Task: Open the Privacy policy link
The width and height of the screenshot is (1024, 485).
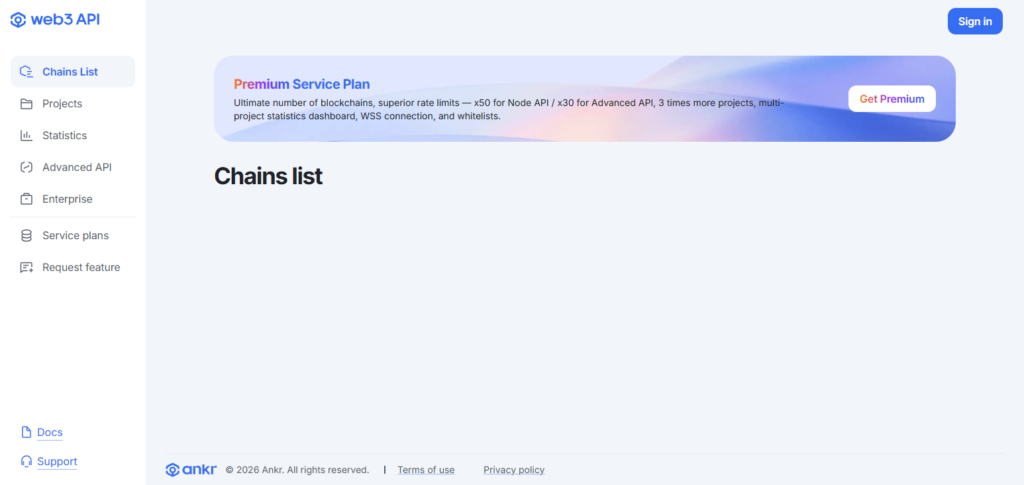Action: (514, 470)
